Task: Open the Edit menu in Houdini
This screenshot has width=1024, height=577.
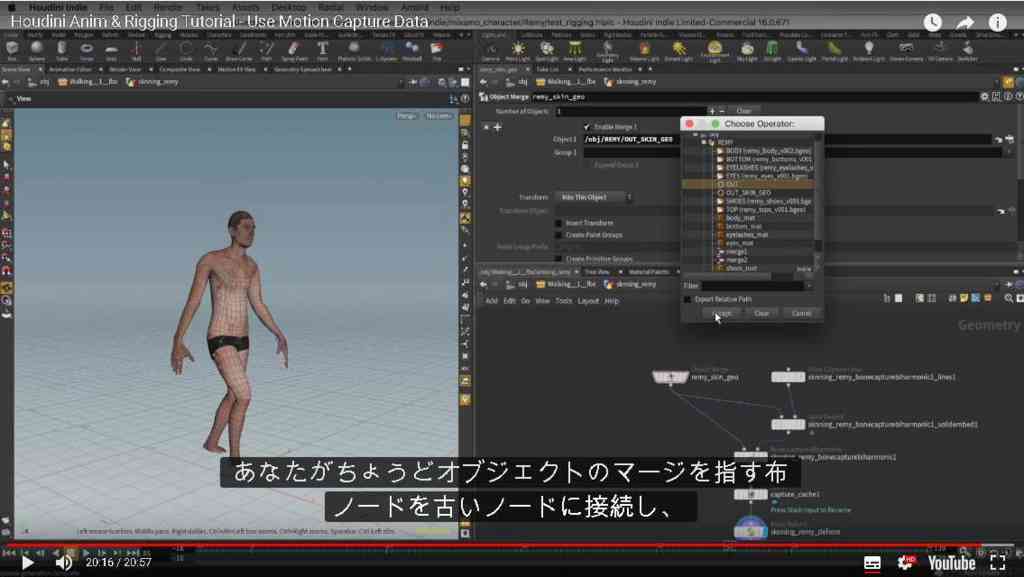Action: point(133,7)
